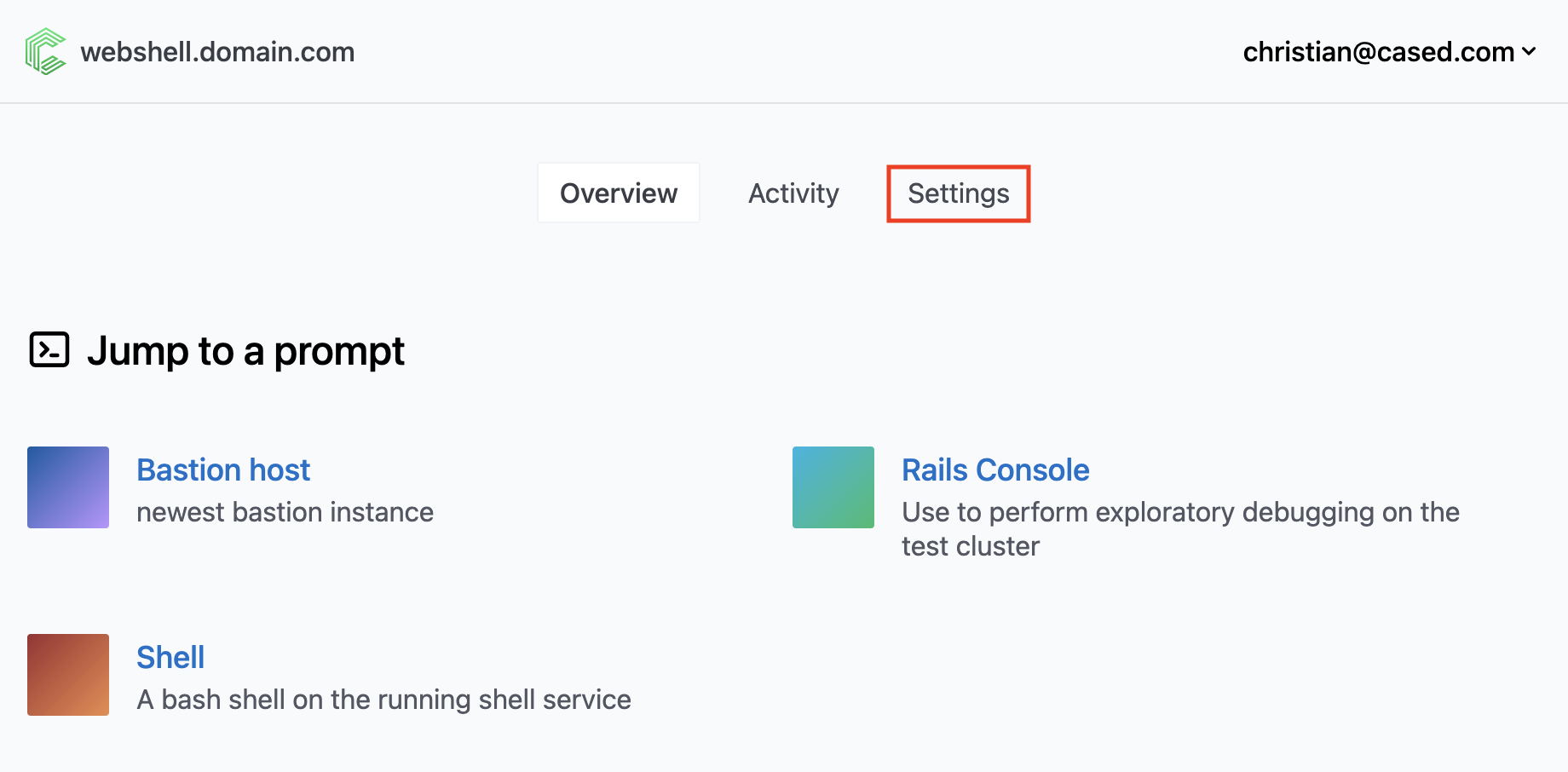Click the green Cased logo icon

pos(45,51)
